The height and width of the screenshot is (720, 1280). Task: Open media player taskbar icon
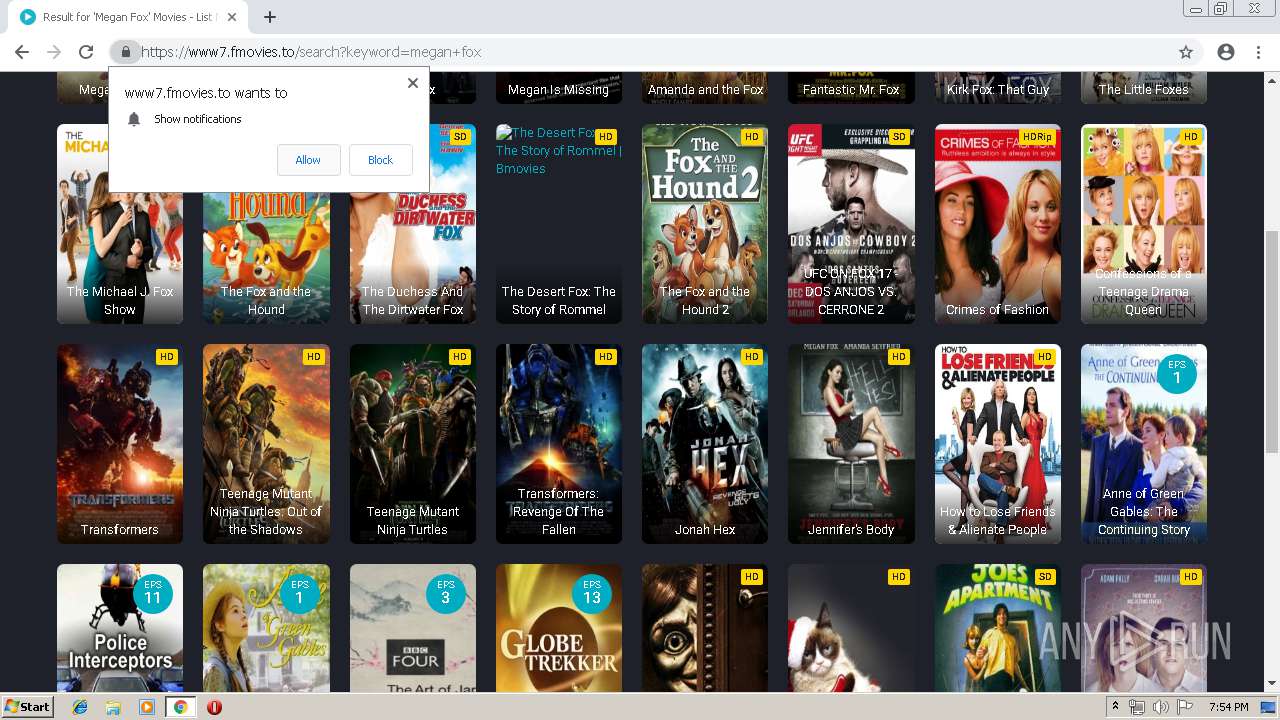[x=147, y=707]
